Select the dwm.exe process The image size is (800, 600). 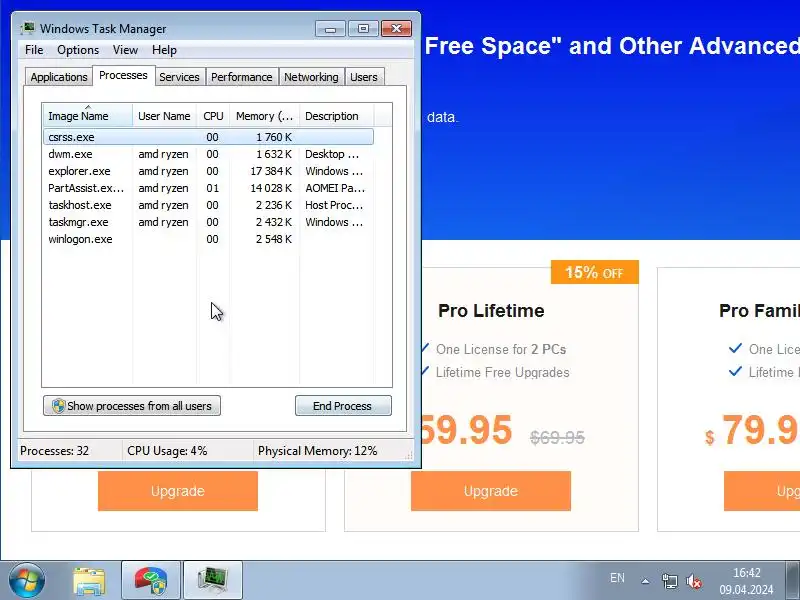pyautogui.click(x=209, y=154)
